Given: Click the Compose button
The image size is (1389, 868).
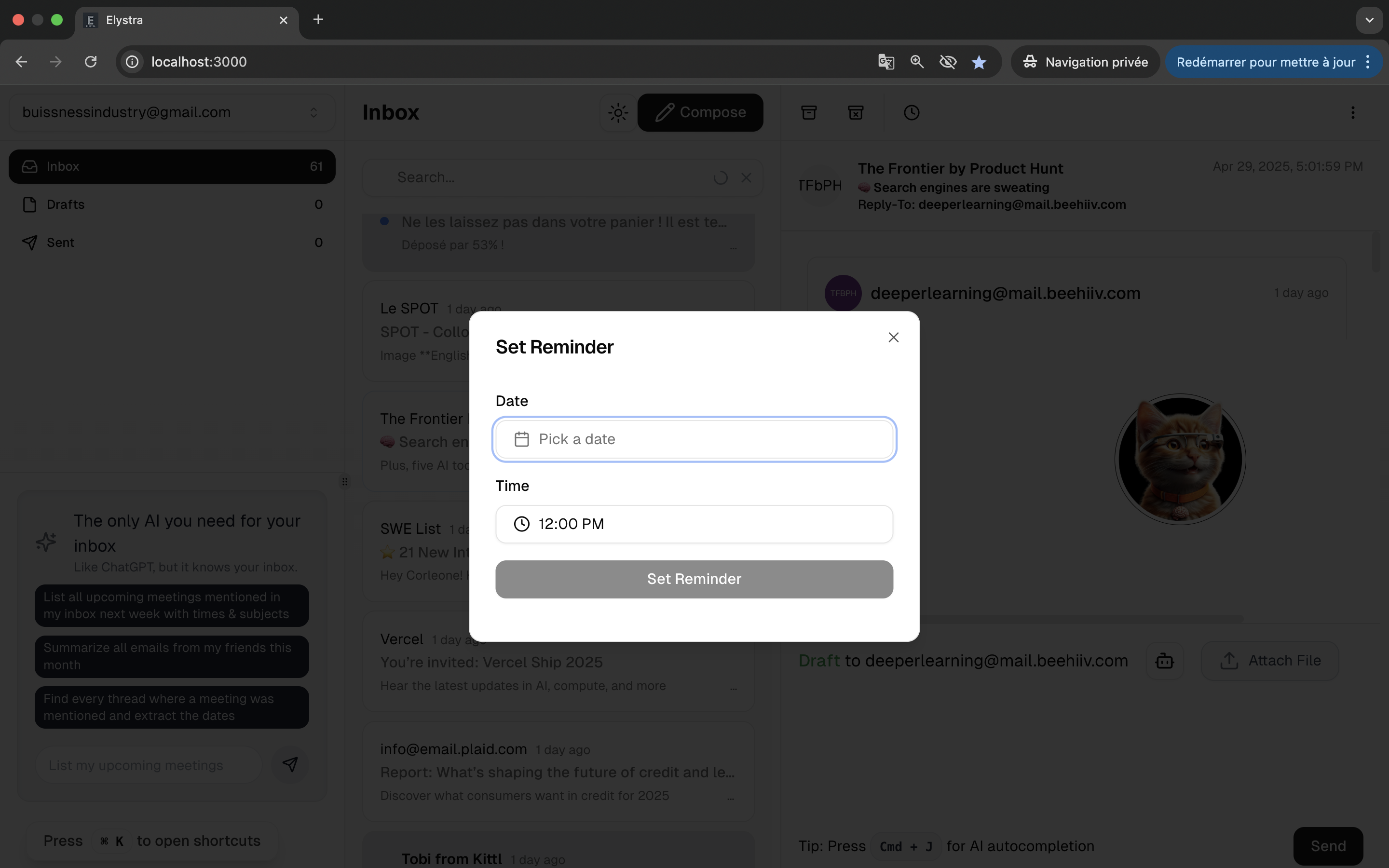Looking at the screenshot, I should [x=700, y=112].
